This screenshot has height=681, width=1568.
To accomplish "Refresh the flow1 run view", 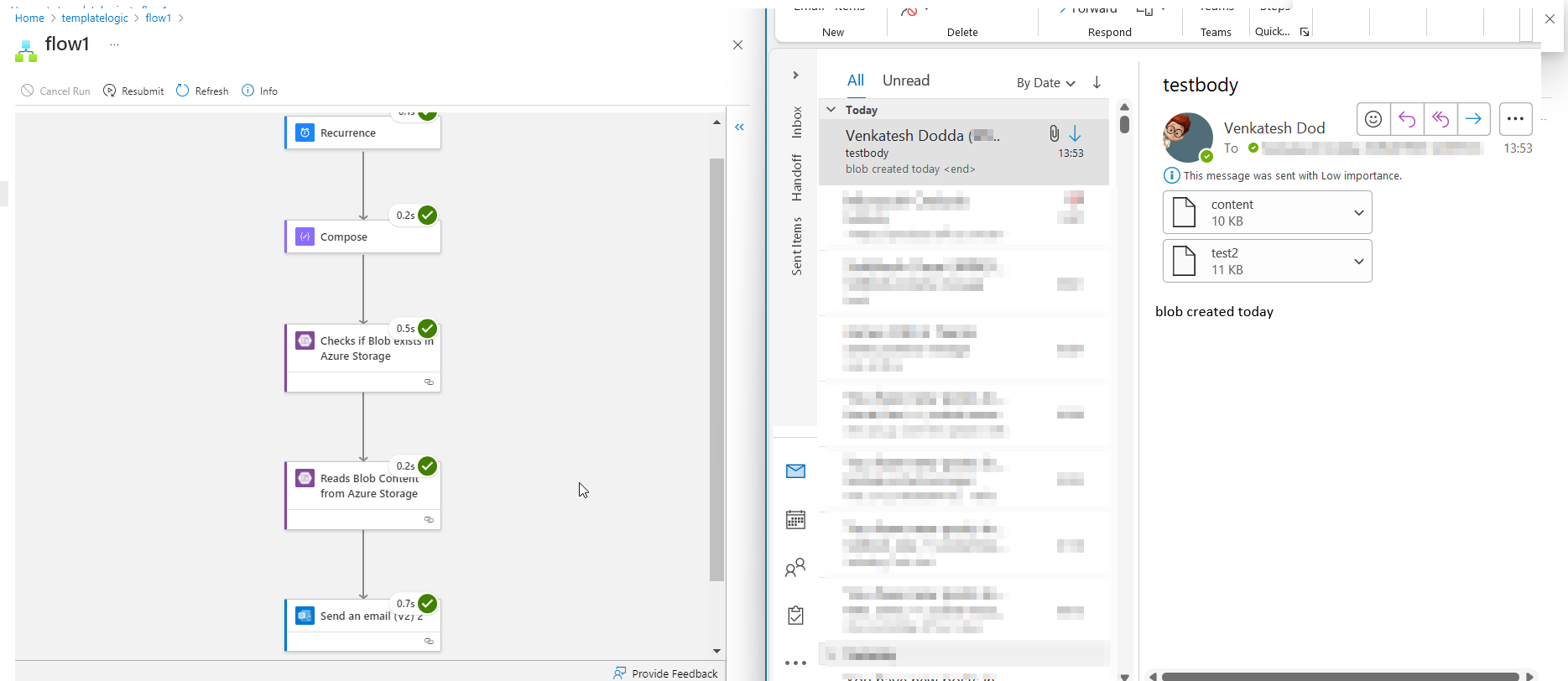I will 202,91.
